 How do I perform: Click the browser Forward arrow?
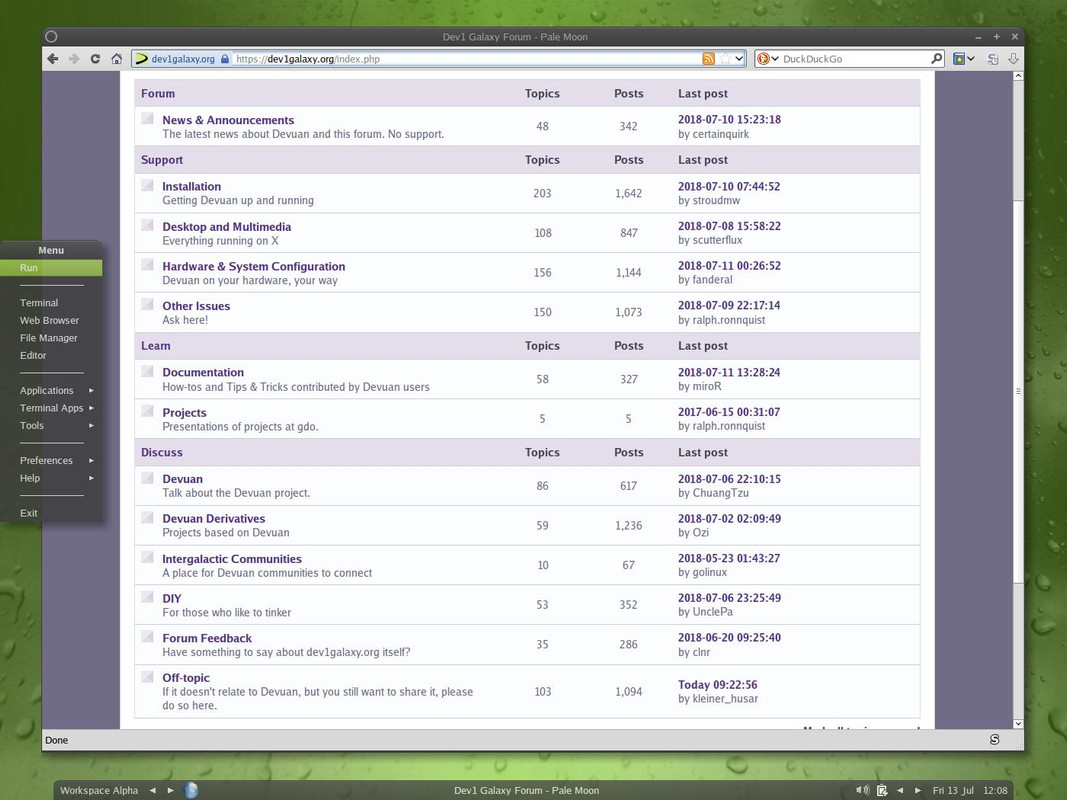[73, 59]
